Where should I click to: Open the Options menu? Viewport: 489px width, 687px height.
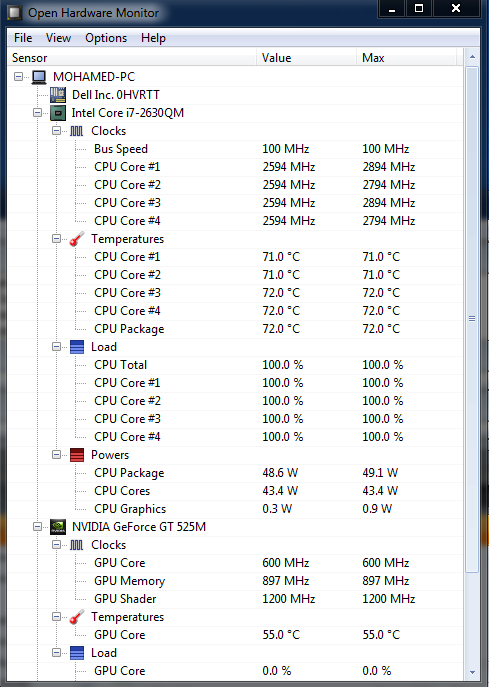click(x=106, y=38)
